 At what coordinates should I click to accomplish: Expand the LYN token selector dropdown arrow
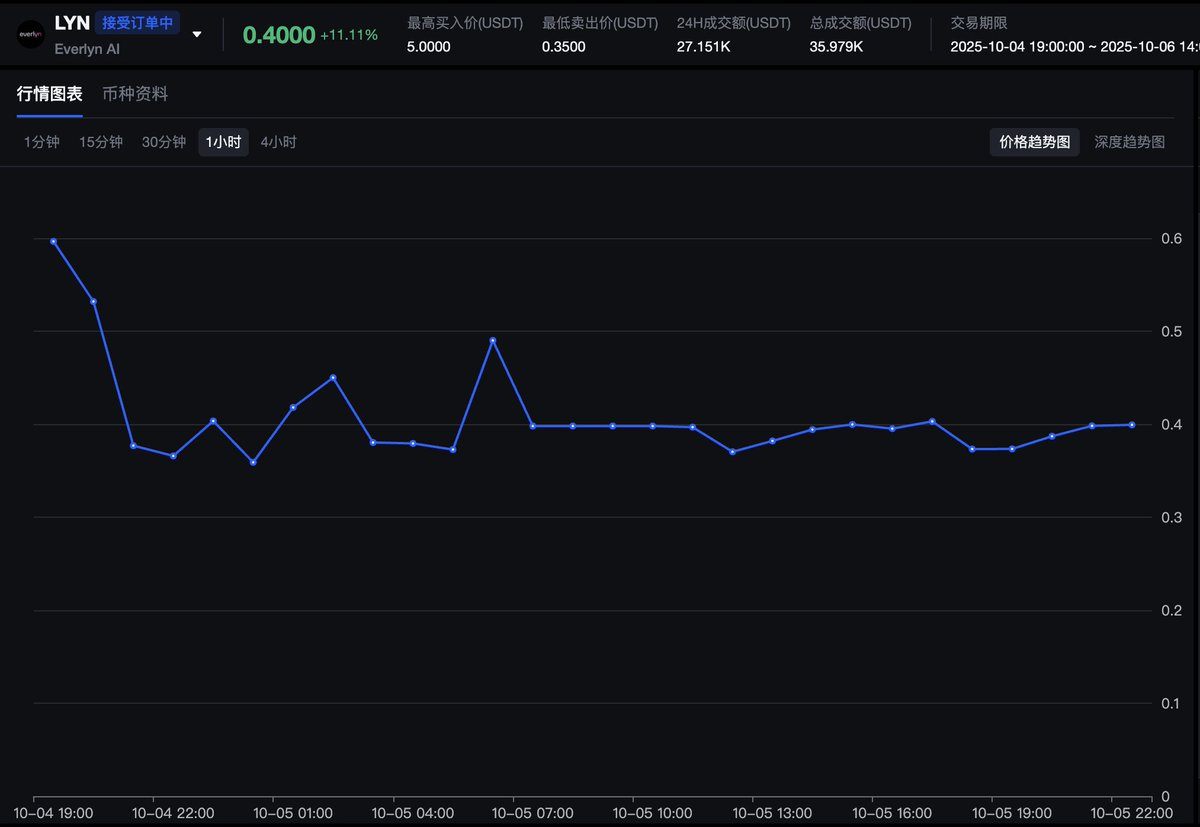tap(197, 34)
